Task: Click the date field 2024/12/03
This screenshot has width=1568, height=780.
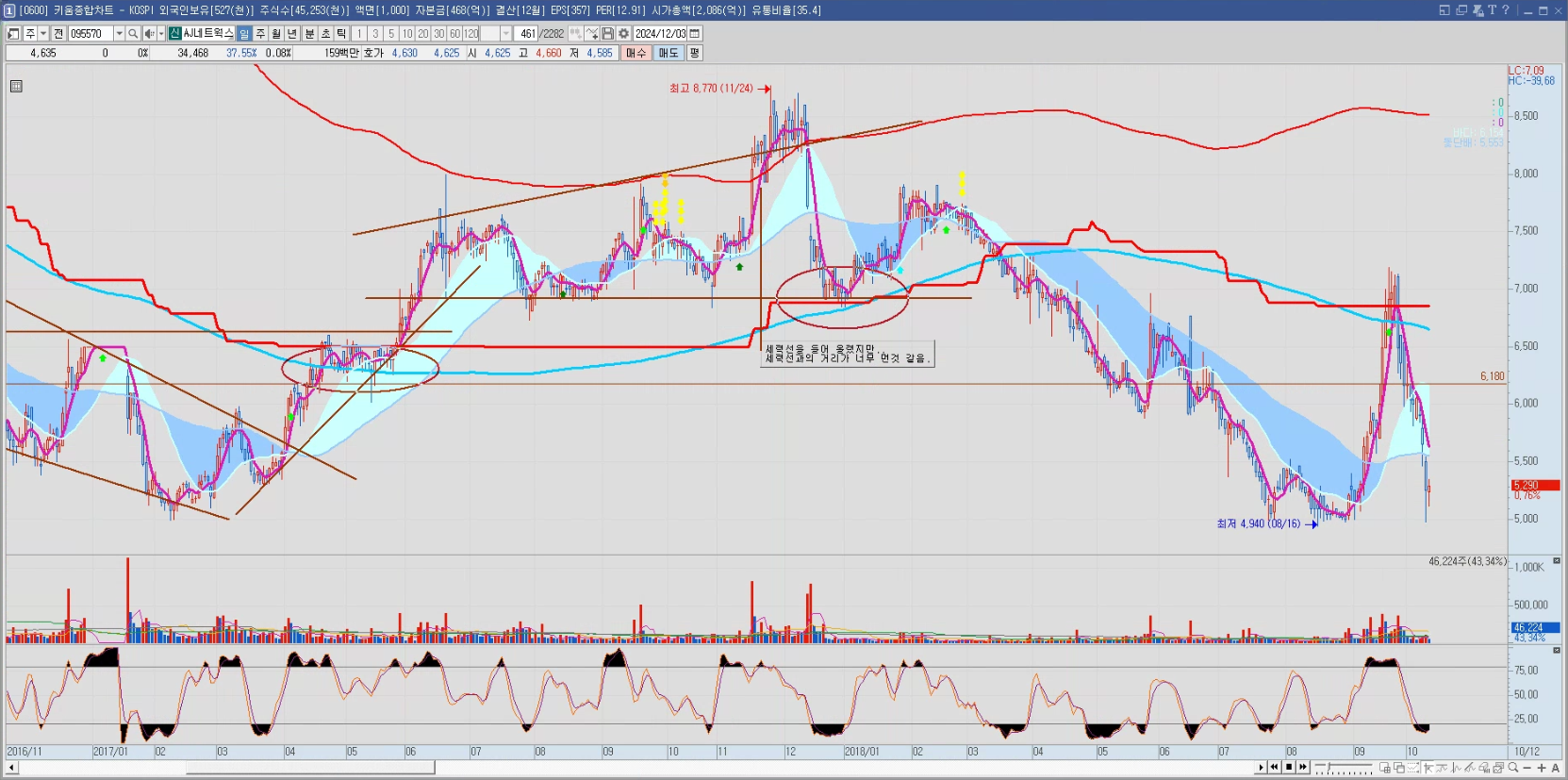Action: click(660, 33)
